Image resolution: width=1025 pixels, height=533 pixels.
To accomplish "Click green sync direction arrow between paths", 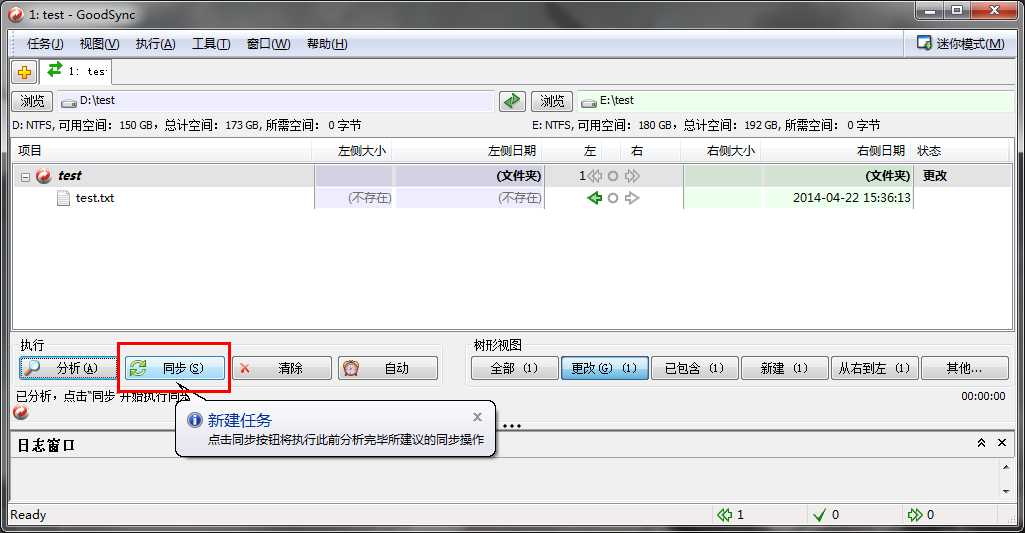I will tap(512, 101).
